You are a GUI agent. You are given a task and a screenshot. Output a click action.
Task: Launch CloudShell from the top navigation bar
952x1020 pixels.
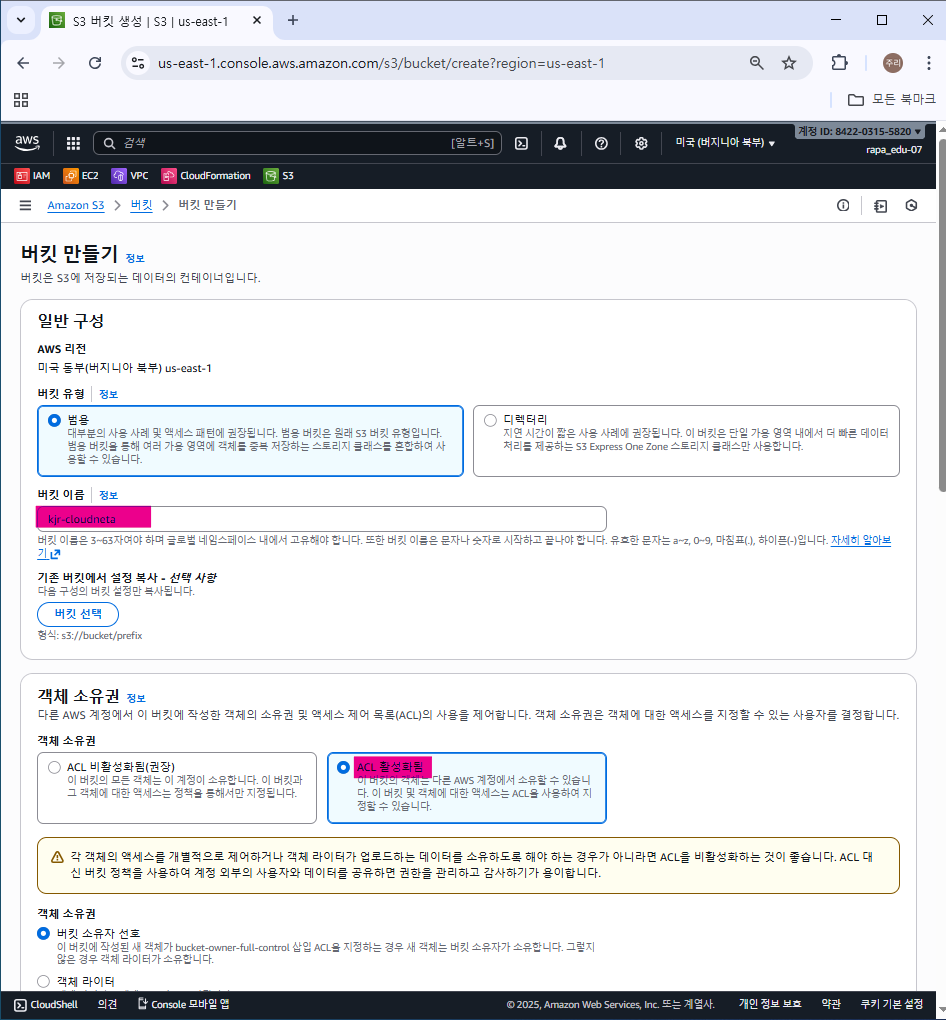coord(521,143)
